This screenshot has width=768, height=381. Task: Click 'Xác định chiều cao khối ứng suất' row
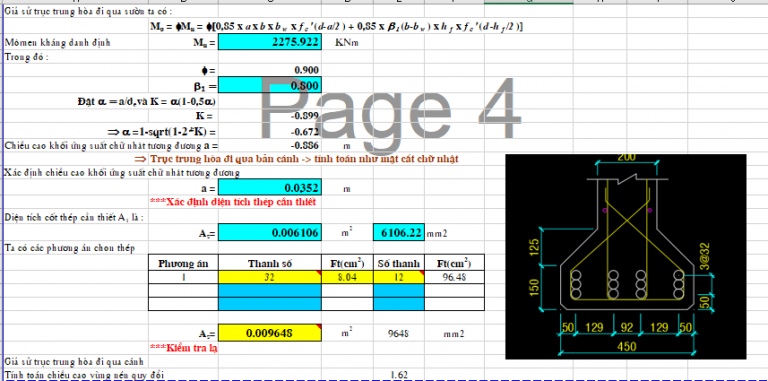tap(122, 173)
